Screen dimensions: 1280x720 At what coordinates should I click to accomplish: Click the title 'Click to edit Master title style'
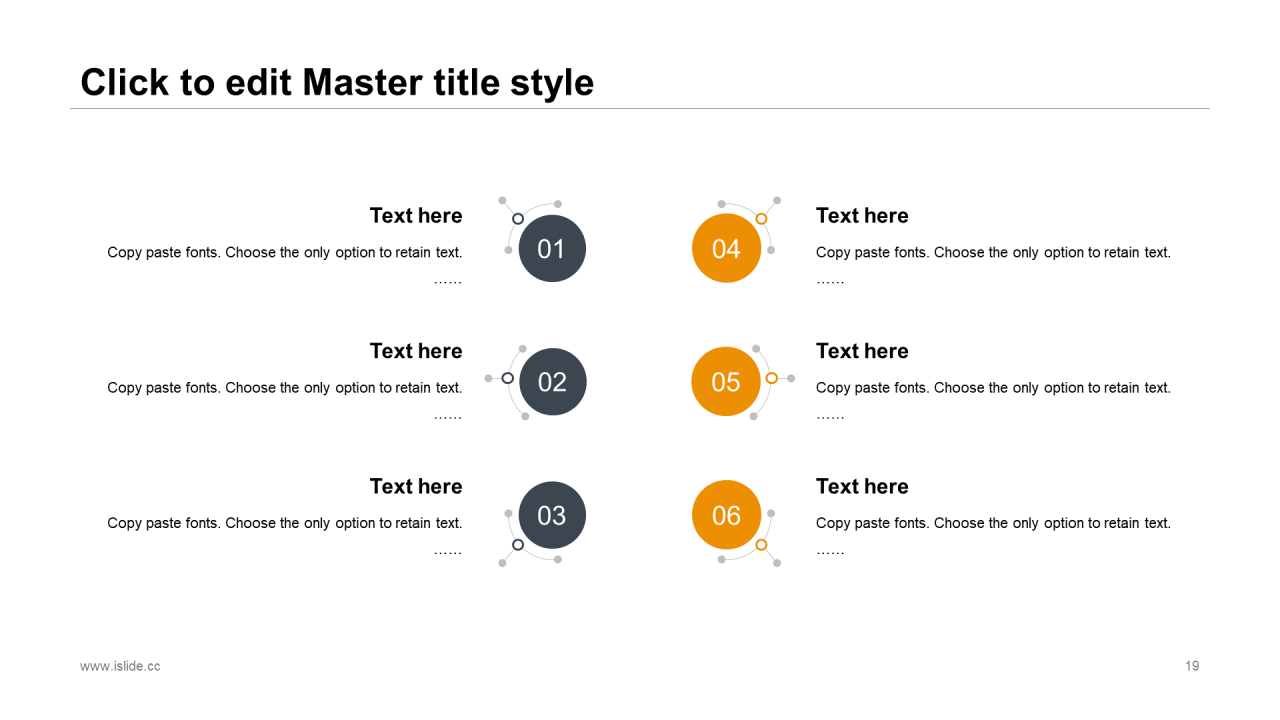click(x=337, y=82)
